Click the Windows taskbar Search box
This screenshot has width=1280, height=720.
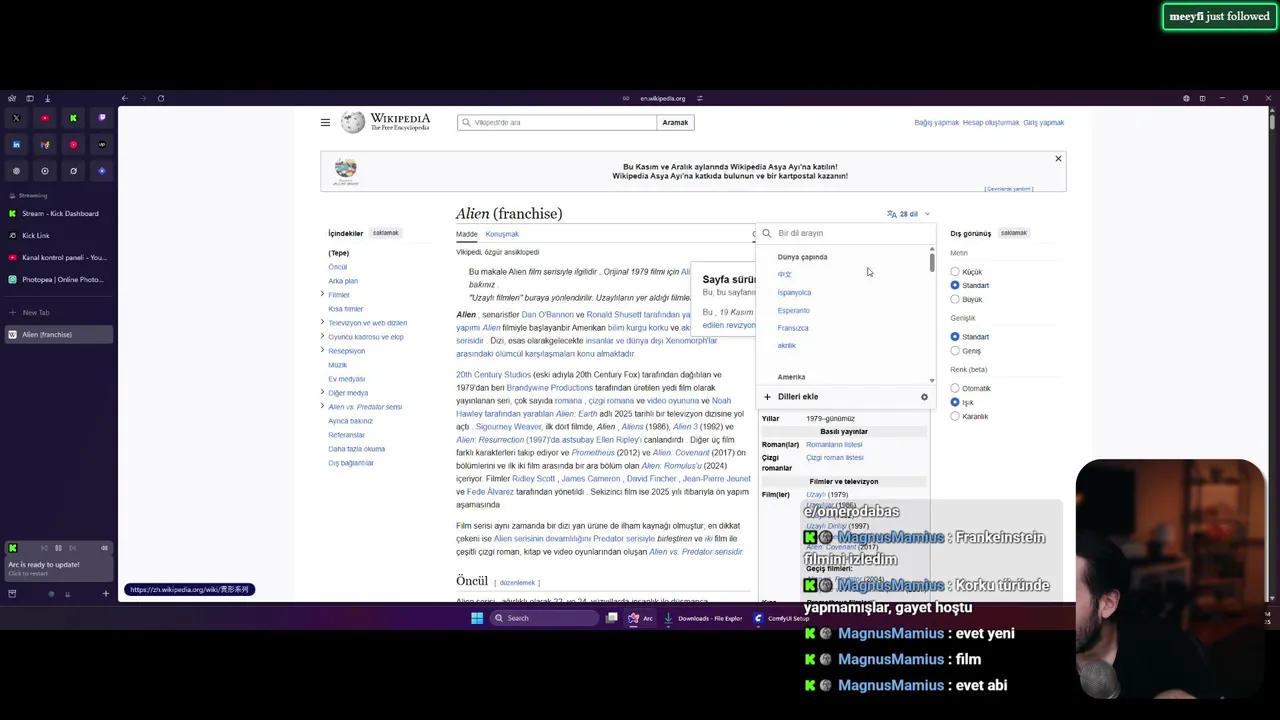(x=544, y=618)
